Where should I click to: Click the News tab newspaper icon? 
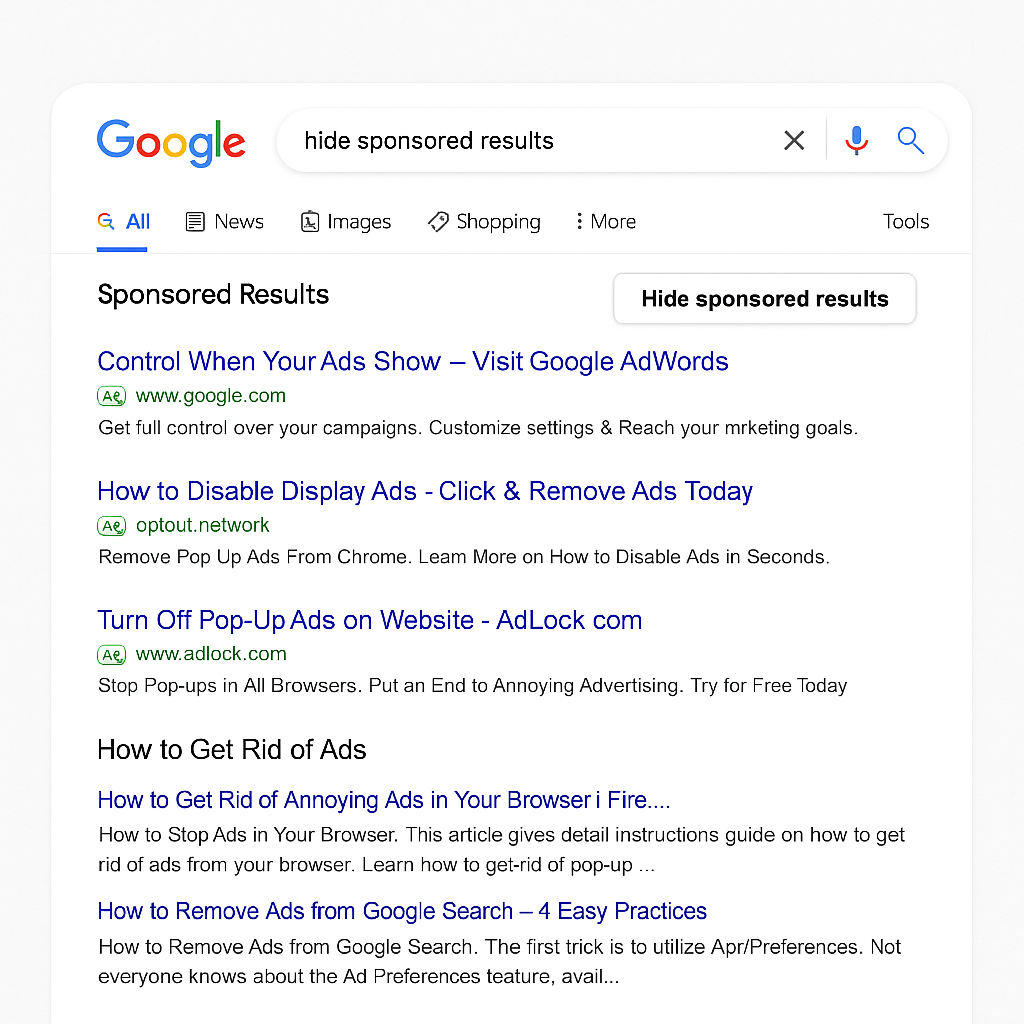(x=196, y=222)
